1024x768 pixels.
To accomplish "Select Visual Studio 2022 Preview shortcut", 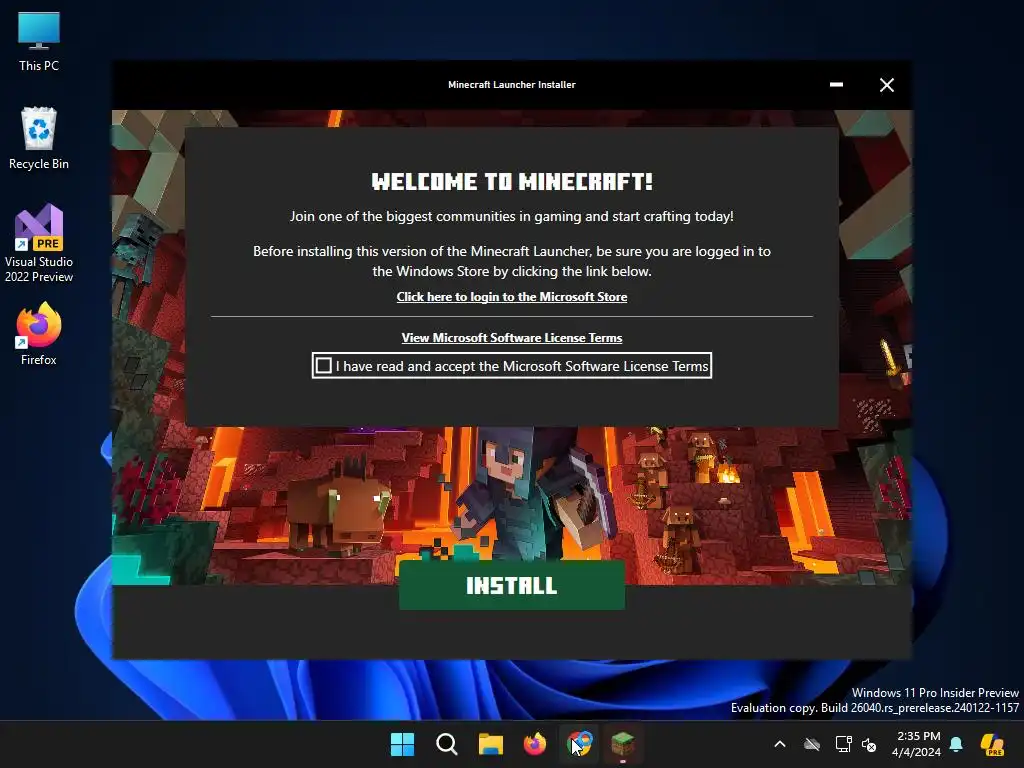I will point(39,243).
